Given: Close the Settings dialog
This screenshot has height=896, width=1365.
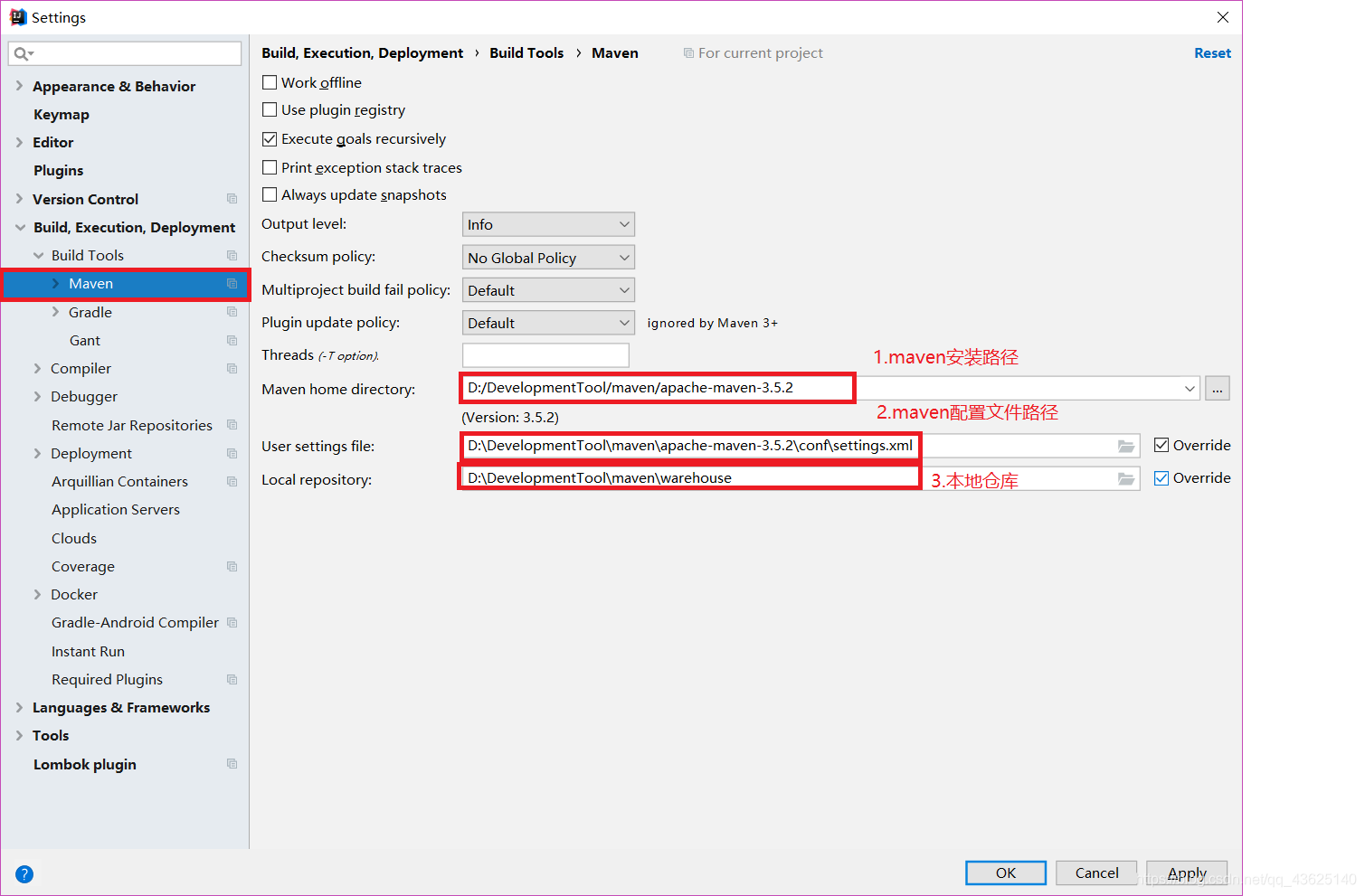Looking at the screenshot, I should click(x=1223, y=17).
